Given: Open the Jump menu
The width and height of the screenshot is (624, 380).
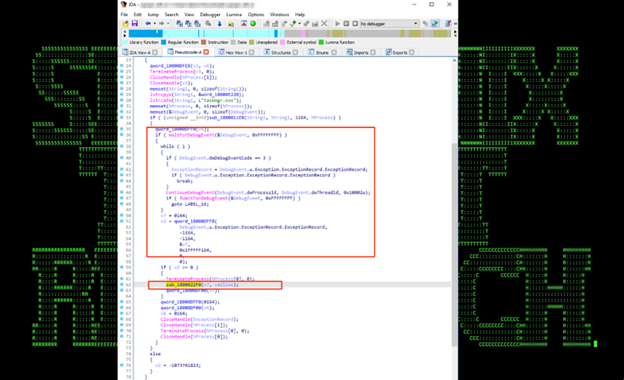Looking at the screenshot, I should [153, 14].
